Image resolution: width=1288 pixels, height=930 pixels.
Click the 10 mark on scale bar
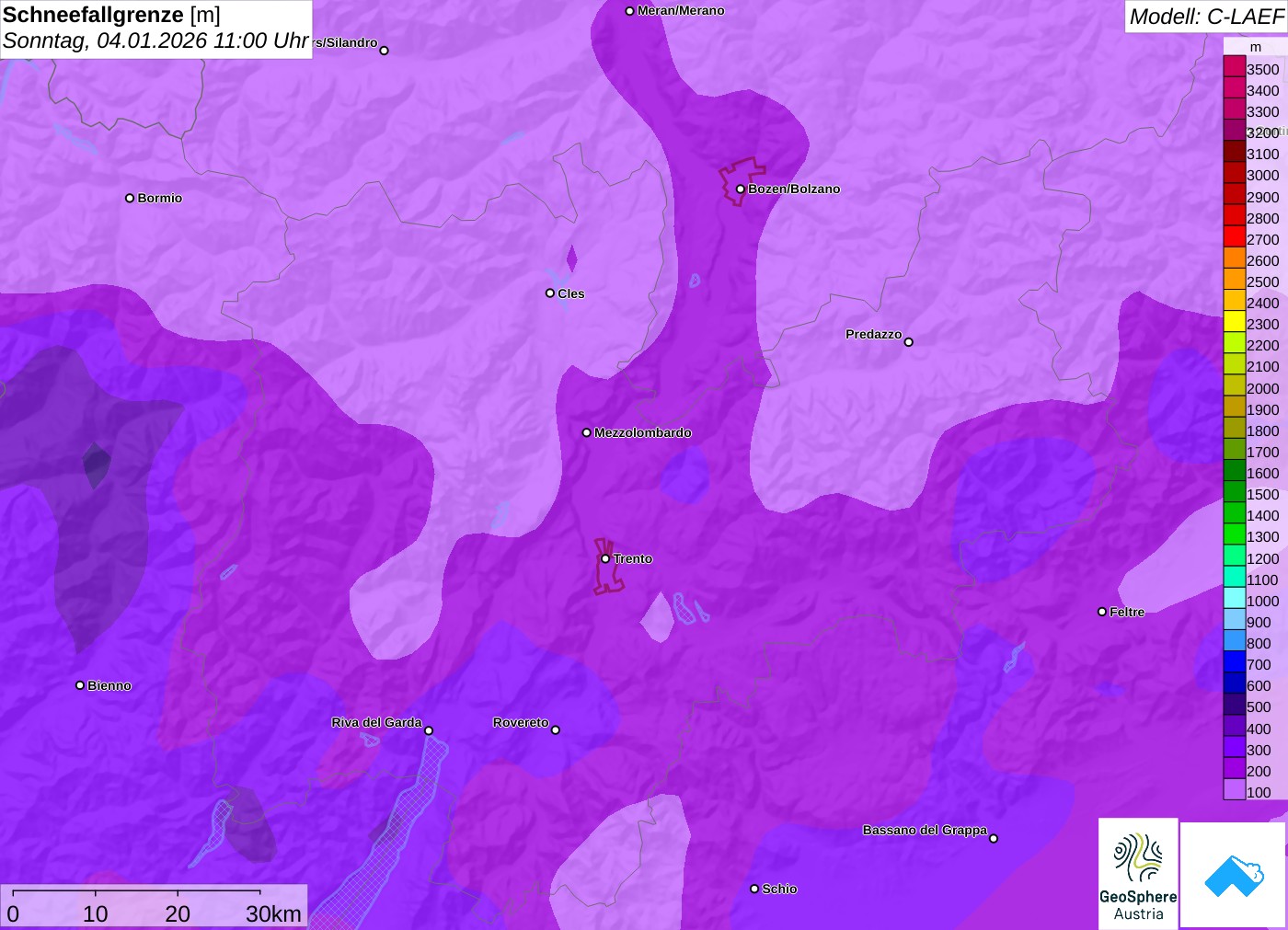pos(96,913)
